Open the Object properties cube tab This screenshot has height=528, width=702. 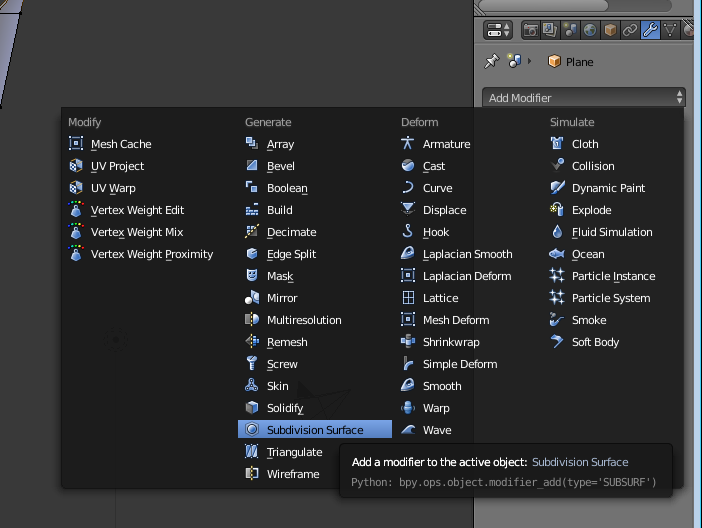(610, 30)
